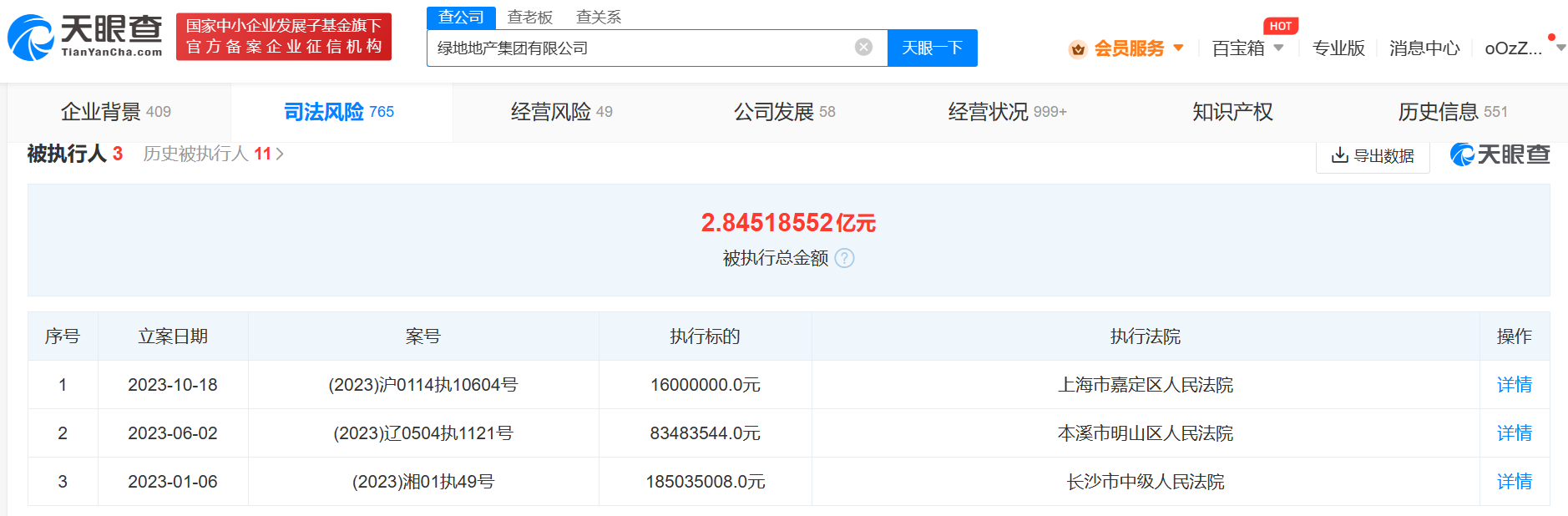Click the download icon in 导出数据
Image resolution: width=1568 pixels, height=516 pixels.
coord(1340,155)
